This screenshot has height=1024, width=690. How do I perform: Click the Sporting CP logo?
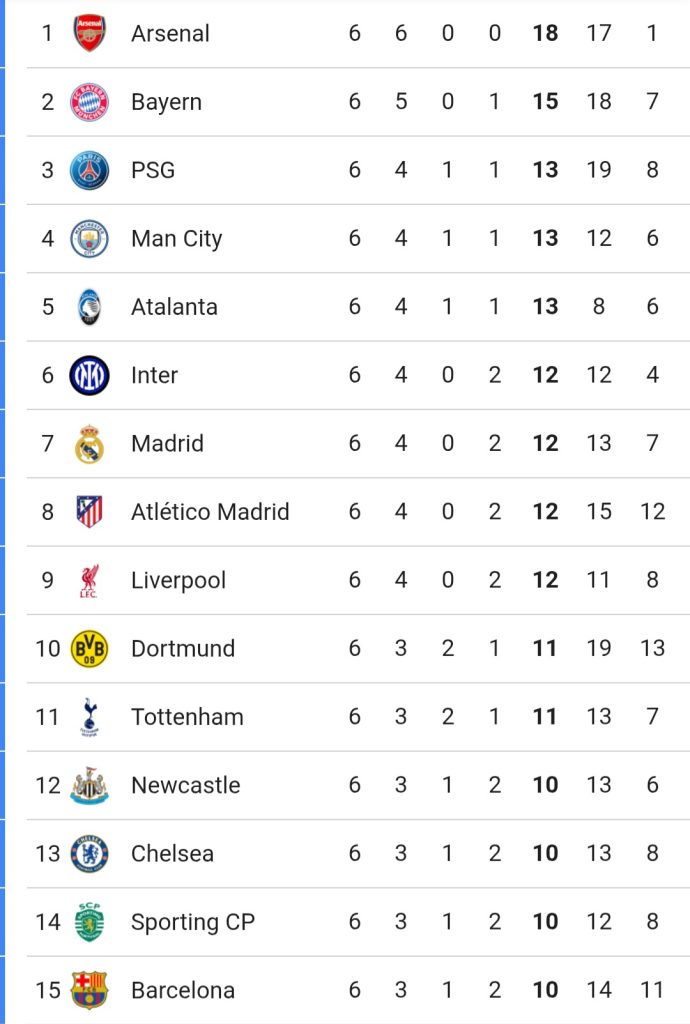coord(89,922)
